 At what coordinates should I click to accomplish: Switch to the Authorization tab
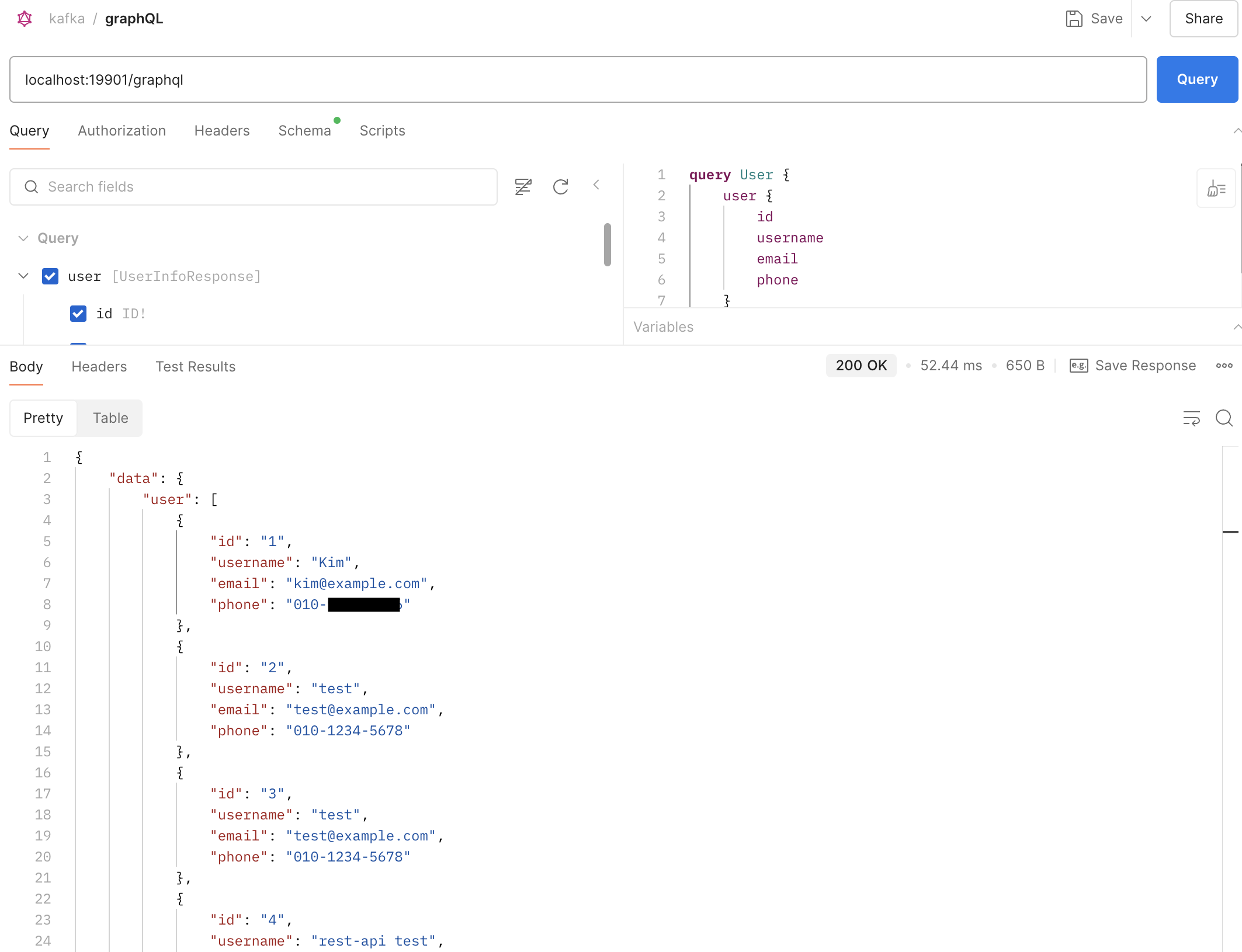(x=122, y=131)
